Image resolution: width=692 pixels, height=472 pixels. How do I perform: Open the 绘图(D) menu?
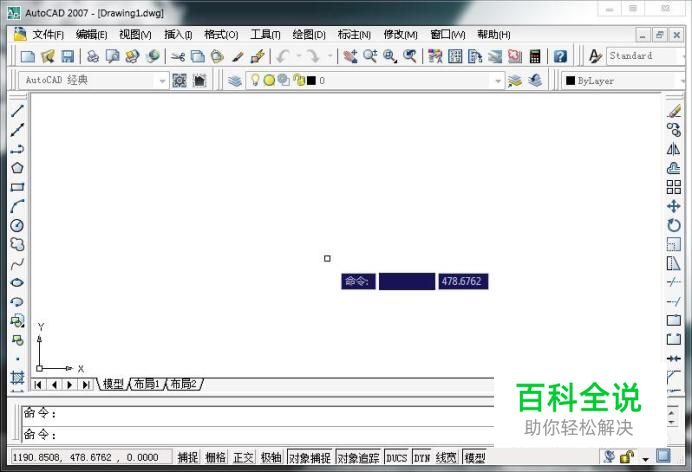309,34
